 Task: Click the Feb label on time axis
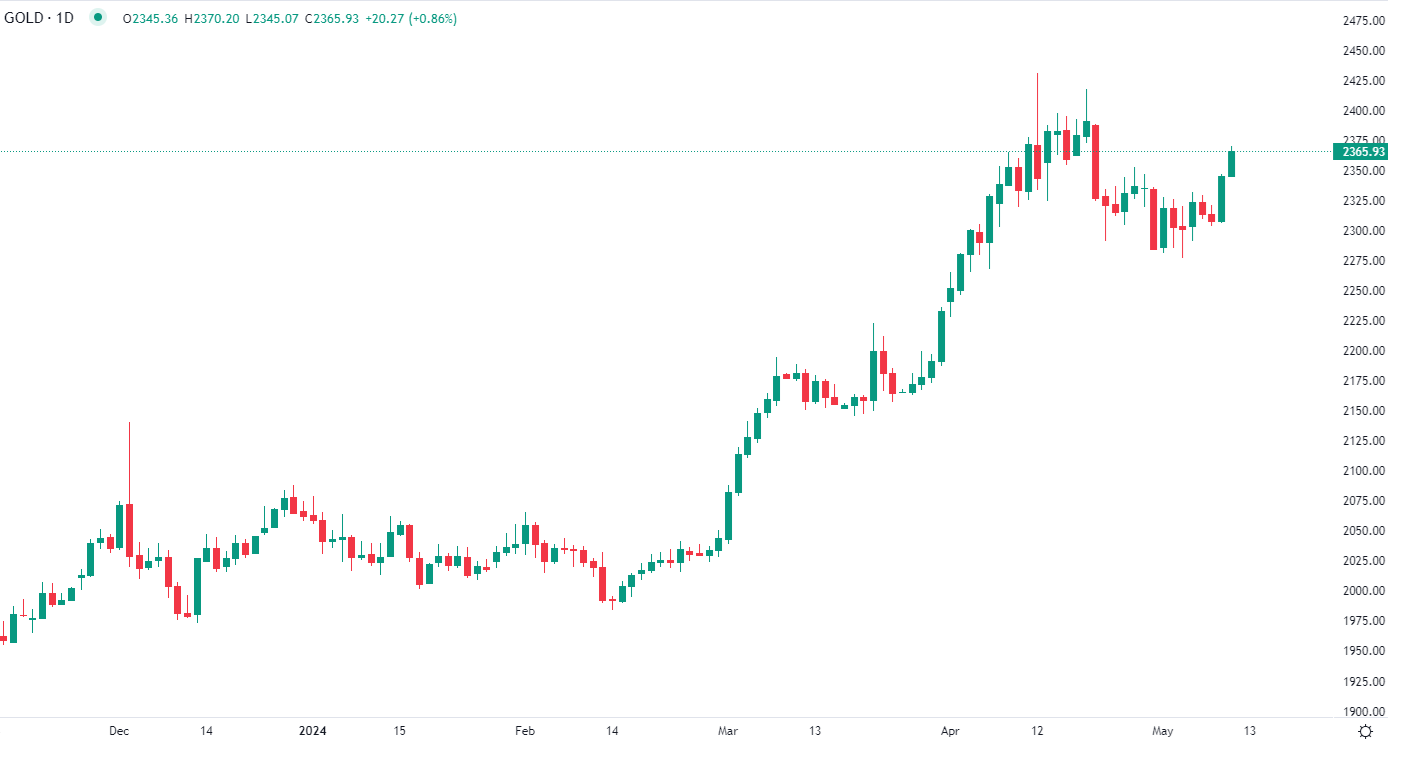pos(525,731)
